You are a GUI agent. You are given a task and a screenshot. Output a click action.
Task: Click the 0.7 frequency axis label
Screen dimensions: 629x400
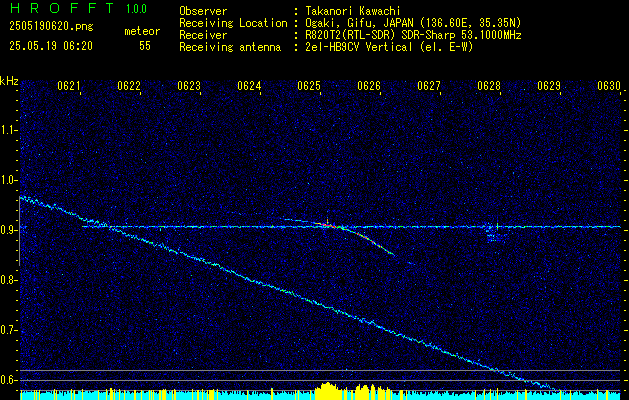coord(8,330)
